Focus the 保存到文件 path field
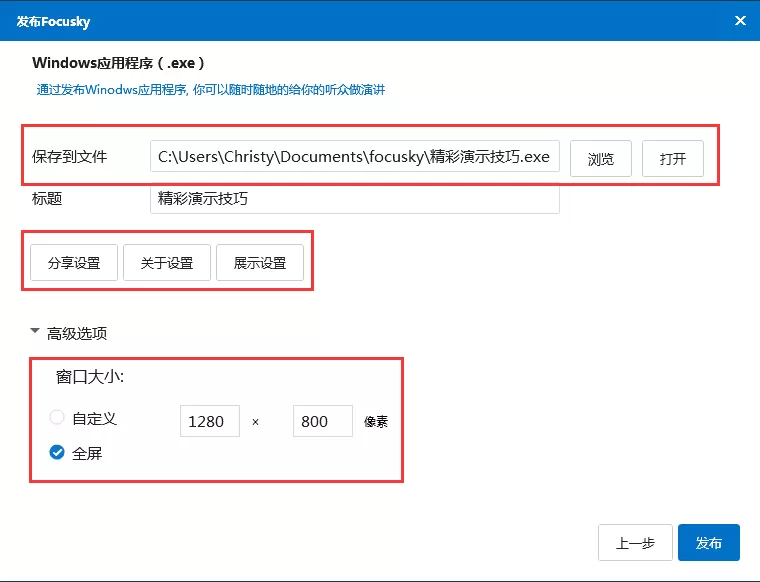The height and width of the screenshot is (582, 760). coord(355,157)
